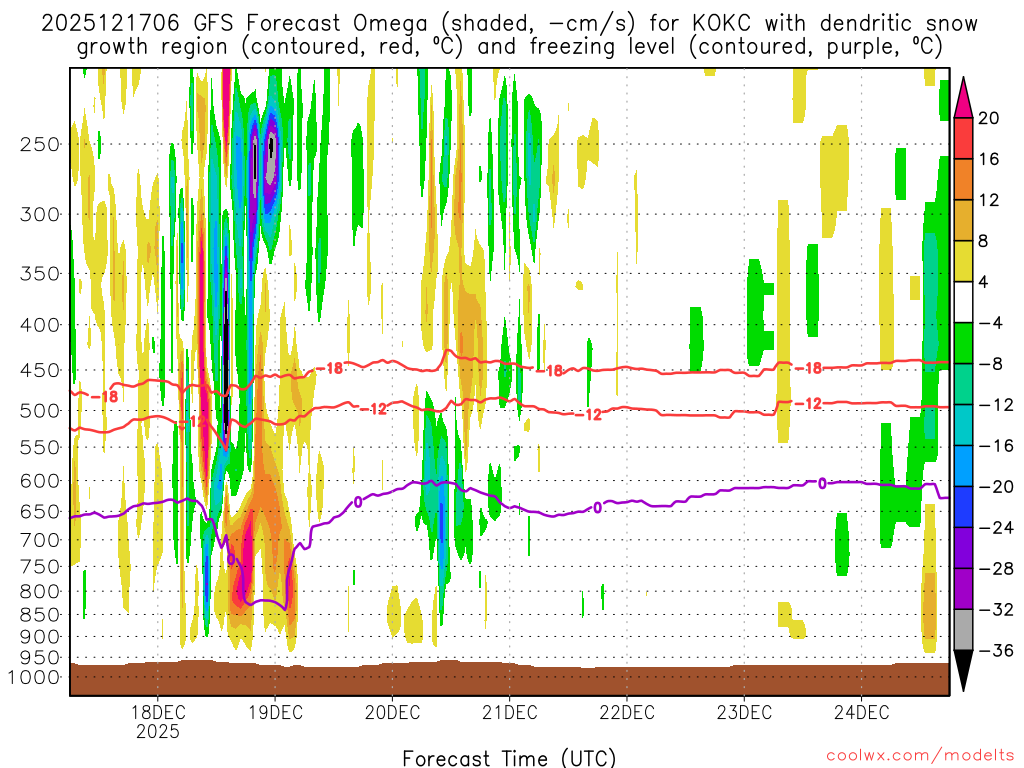
Task: Click the 22DEC time axis label
Action: (x=627, y=712)
